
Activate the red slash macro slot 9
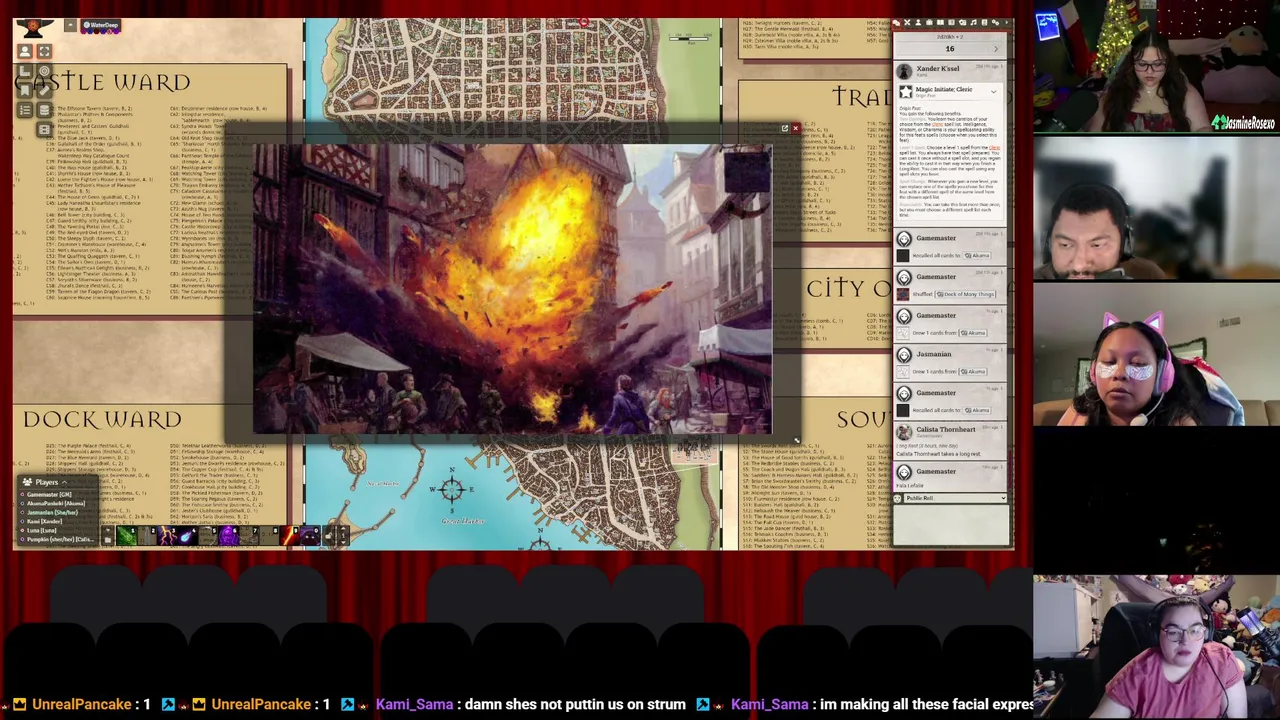tap(290, 536)
